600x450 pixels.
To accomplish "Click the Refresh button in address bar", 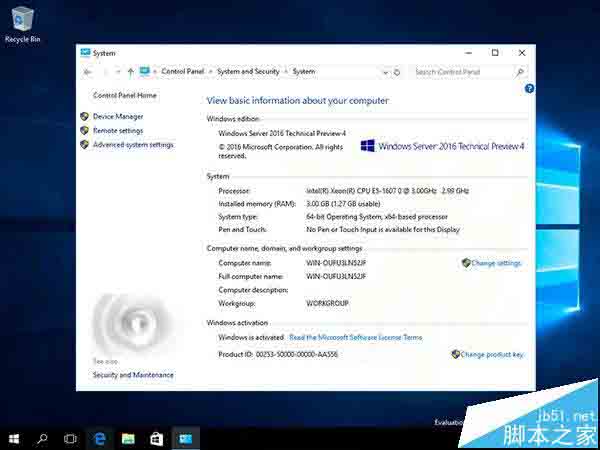I will point(397,72).
